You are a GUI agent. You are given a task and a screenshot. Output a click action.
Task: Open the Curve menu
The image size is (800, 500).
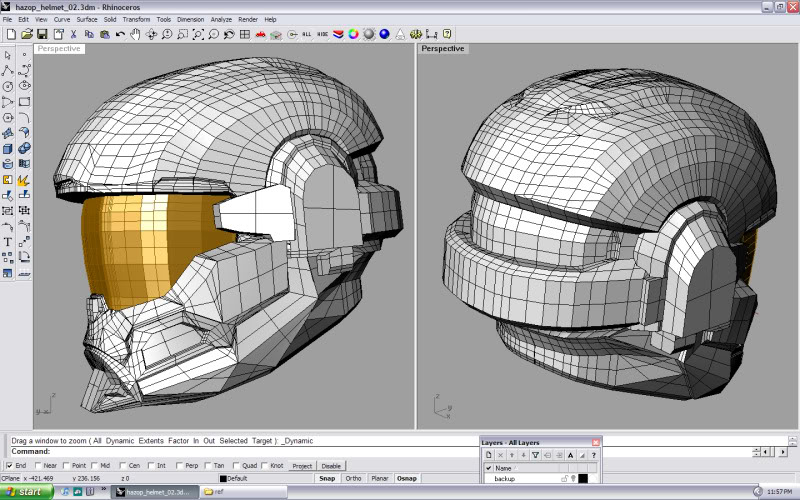point(62,19)
